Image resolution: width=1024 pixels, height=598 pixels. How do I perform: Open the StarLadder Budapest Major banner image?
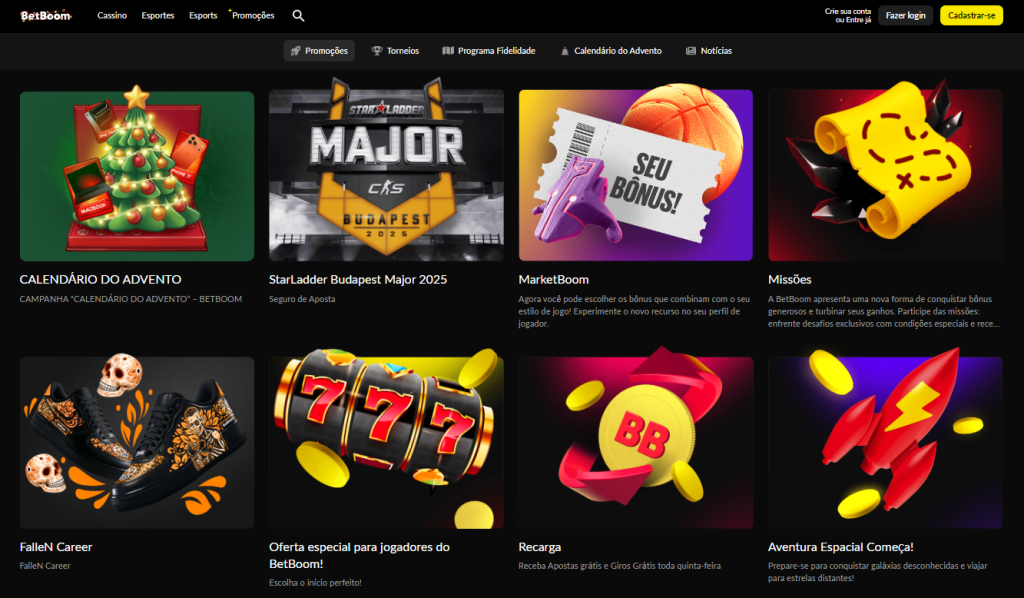[x=386, y=176]
